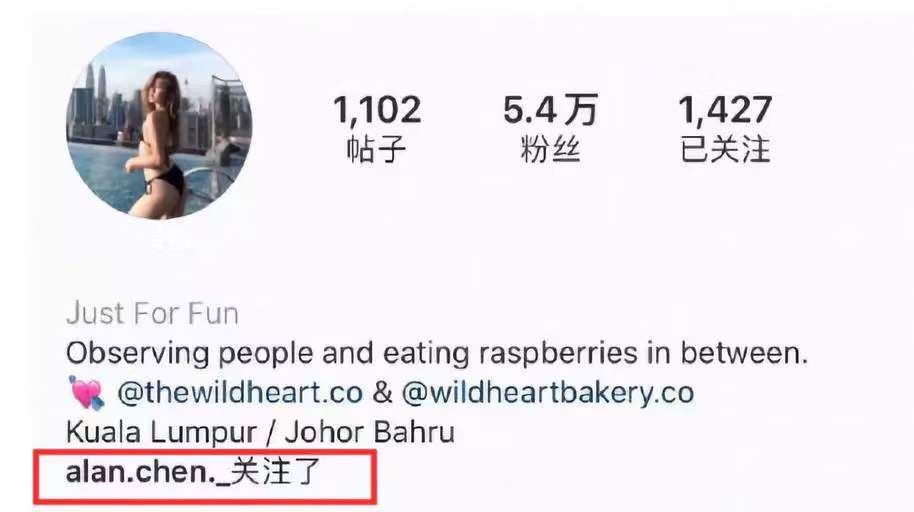Viewport: 914px width, 512px height.
Task: Click the Kuala Lumpur / Johor Bahru text
Action: (x=260, y=433)
